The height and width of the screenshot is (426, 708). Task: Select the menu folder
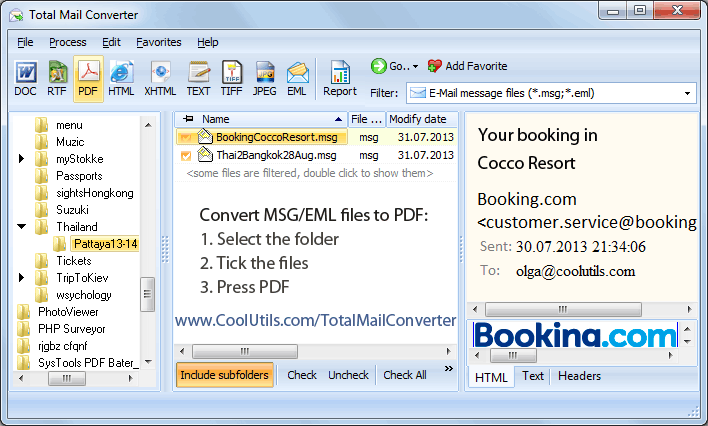point(69,125)
